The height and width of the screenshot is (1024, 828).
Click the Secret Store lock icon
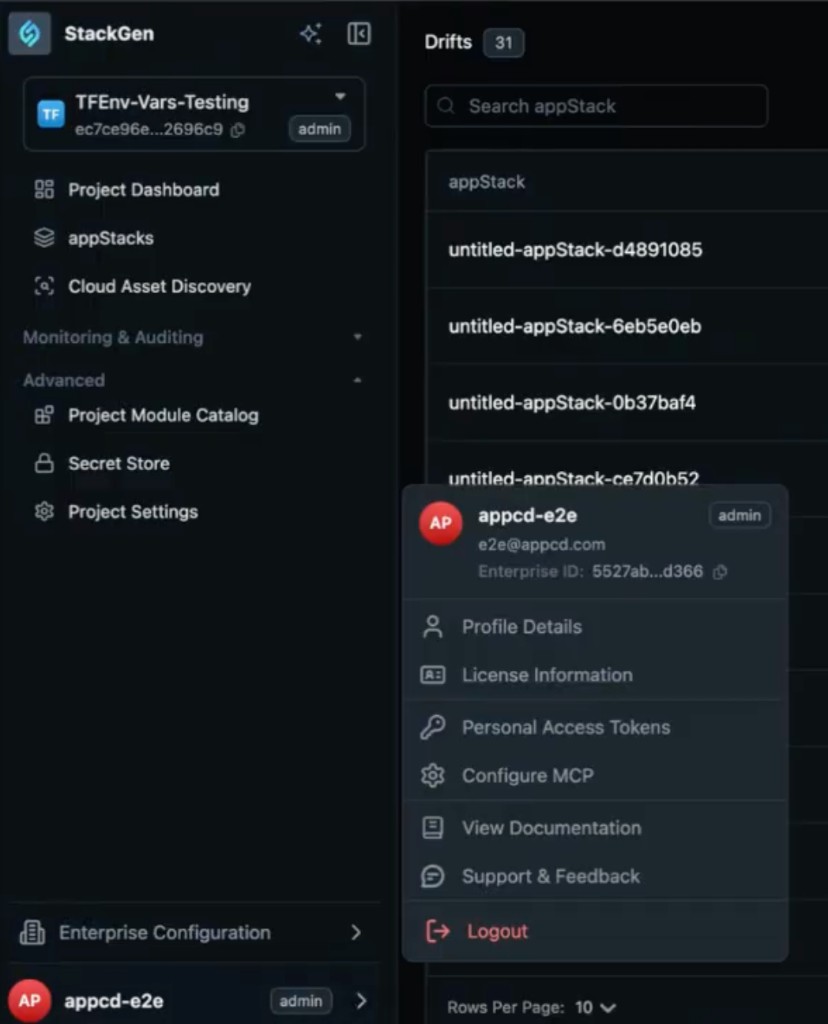click(44, 463)
